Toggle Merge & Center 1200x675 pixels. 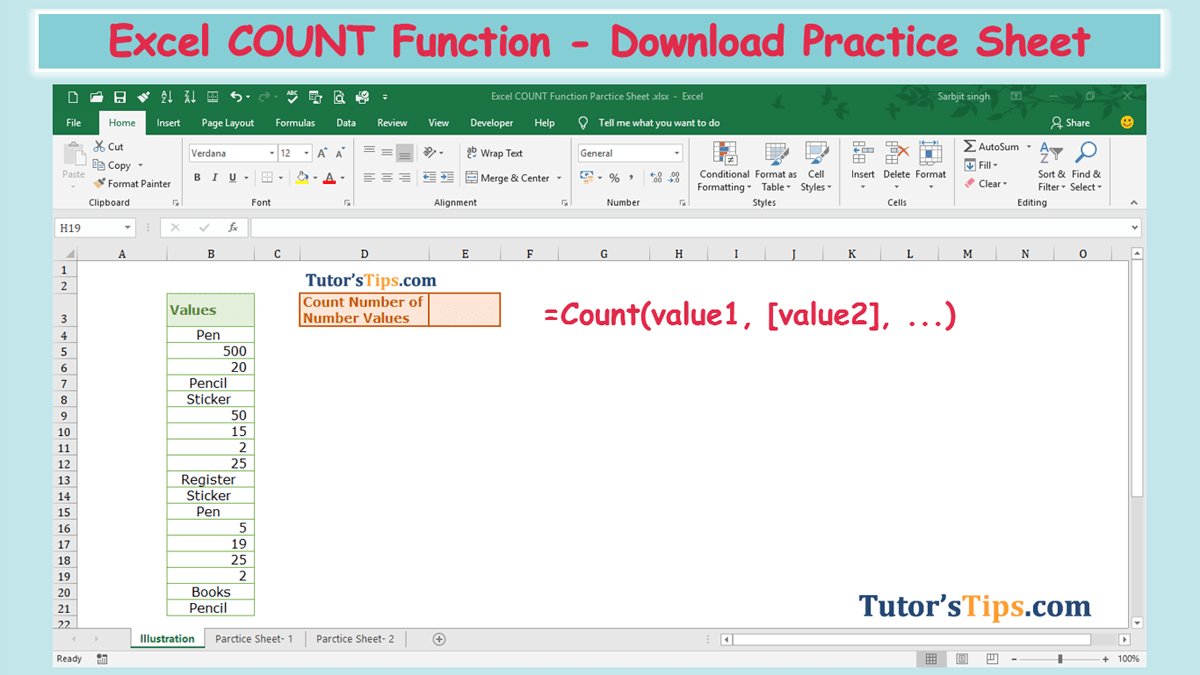[x=508, y=178]
